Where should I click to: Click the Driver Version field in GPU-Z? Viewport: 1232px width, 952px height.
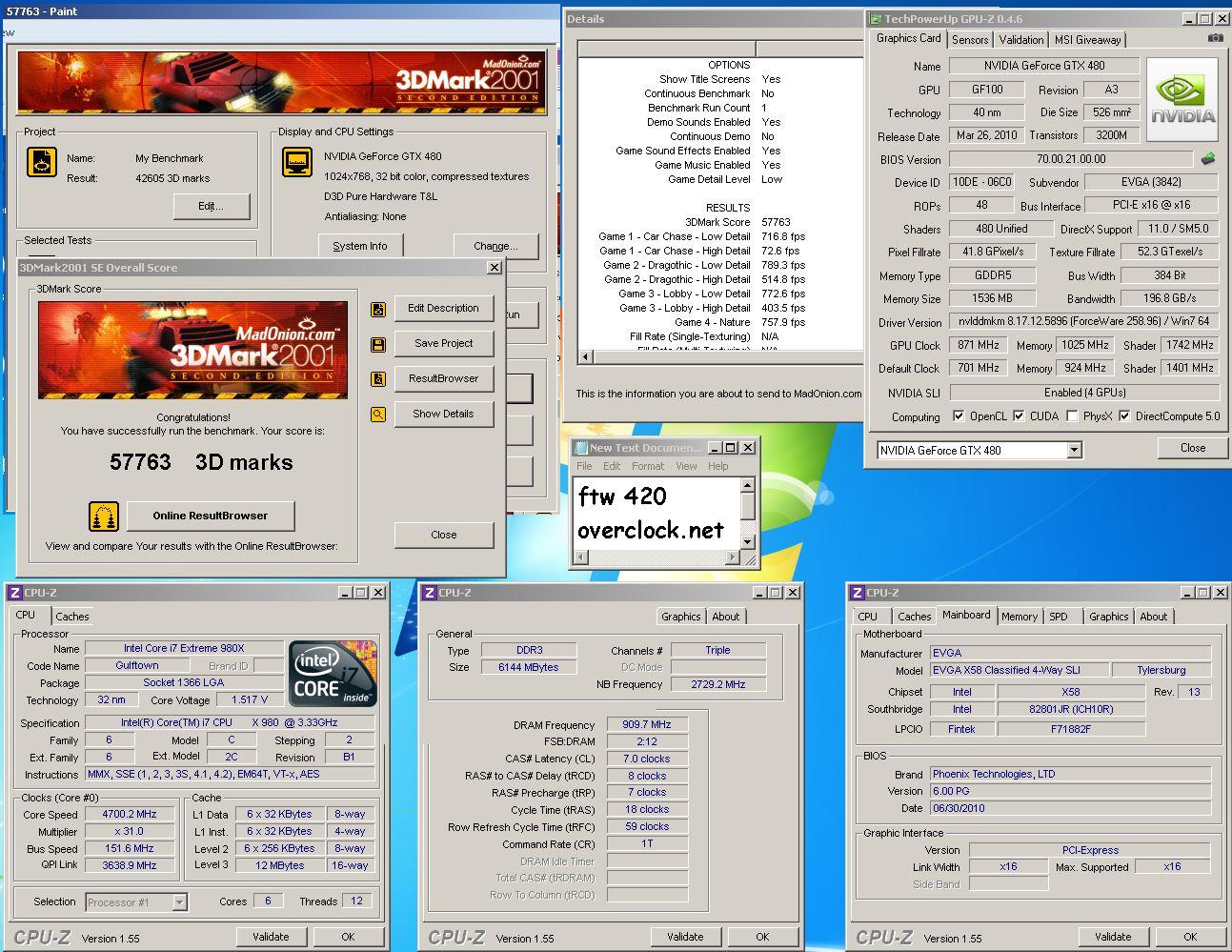pos(1084,322)
